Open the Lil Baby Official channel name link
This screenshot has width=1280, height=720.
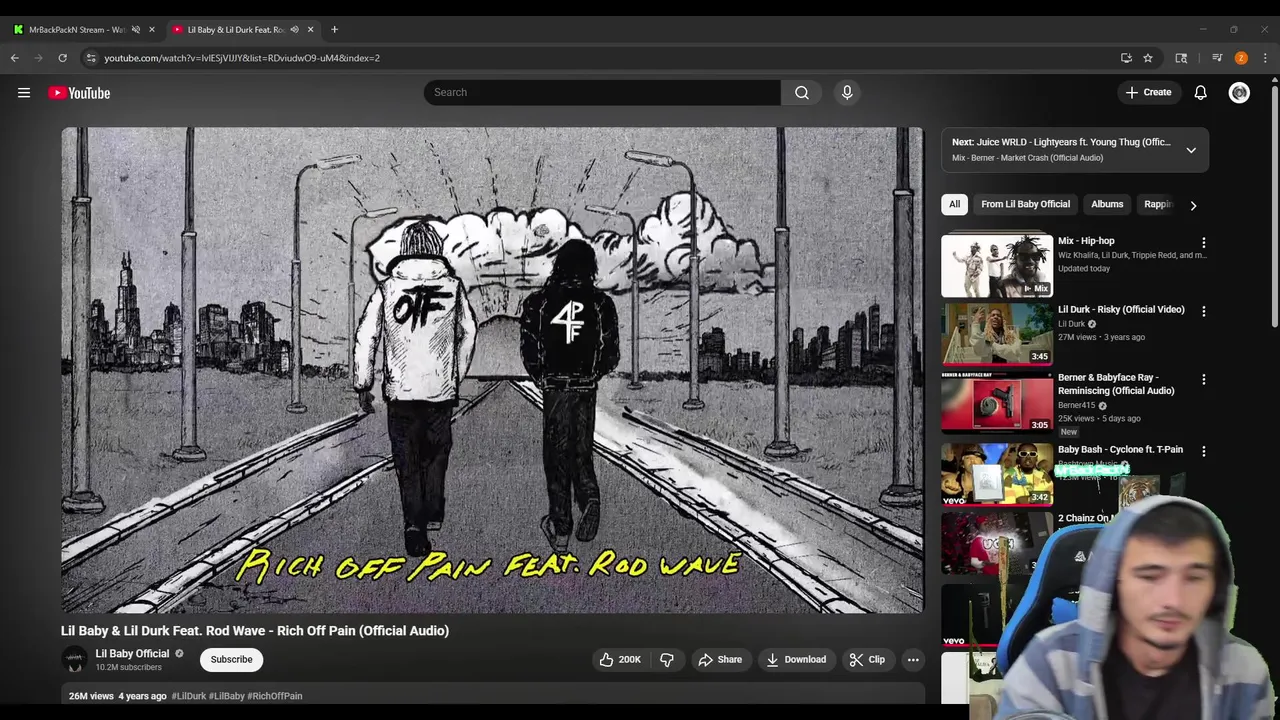[x=132, y=654]
